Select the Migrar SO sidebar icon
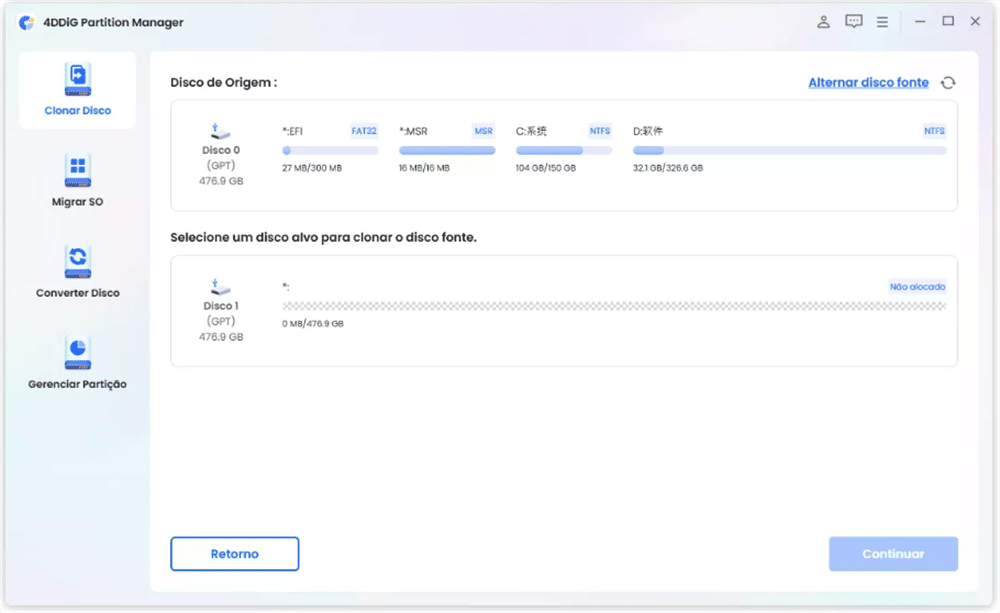 click(77, 171)
